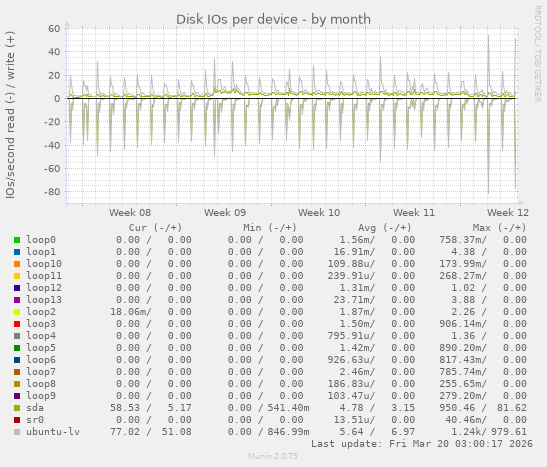
Task: Click the 'loop7' legend label
Action: click(41, 372)
